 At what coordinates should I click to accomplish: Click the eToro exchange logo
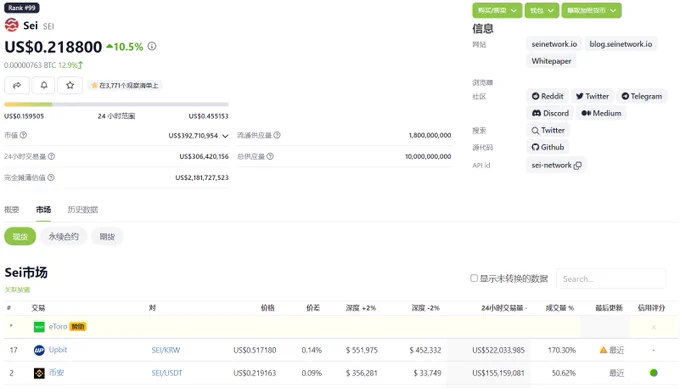[39, 327]
